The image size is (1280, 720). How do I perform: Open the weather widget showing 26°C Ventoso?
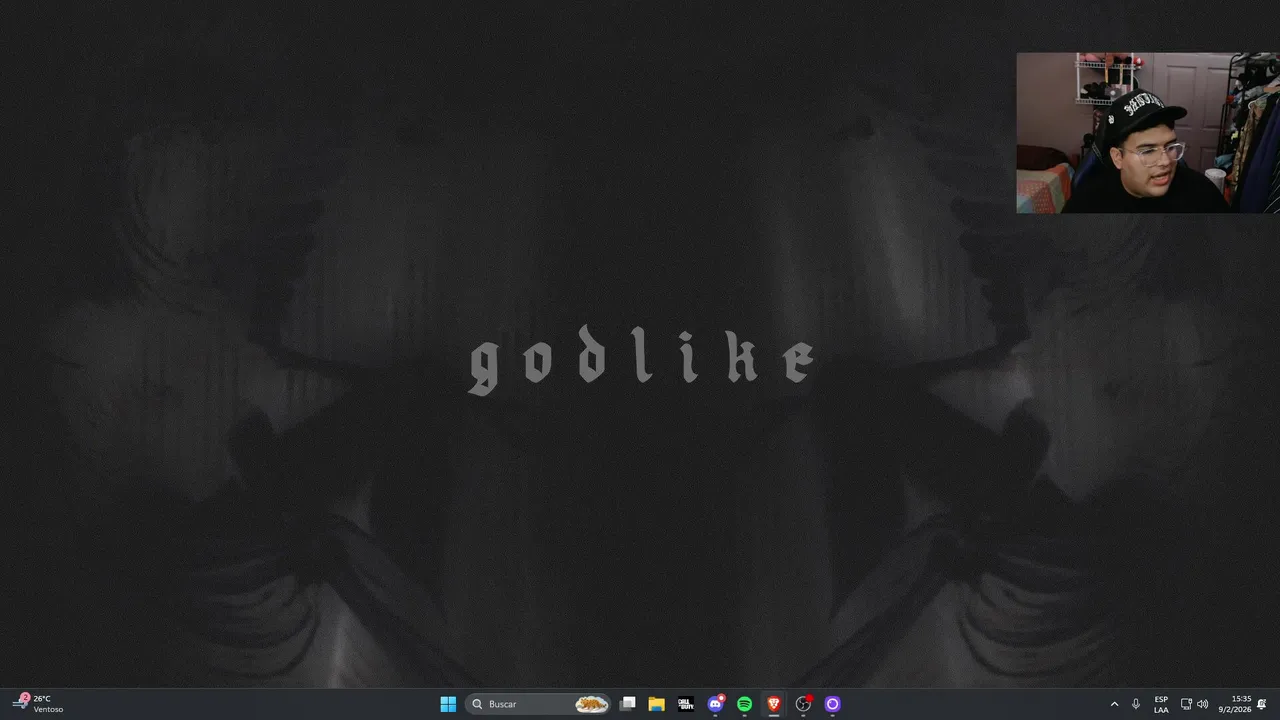[38, 704]
